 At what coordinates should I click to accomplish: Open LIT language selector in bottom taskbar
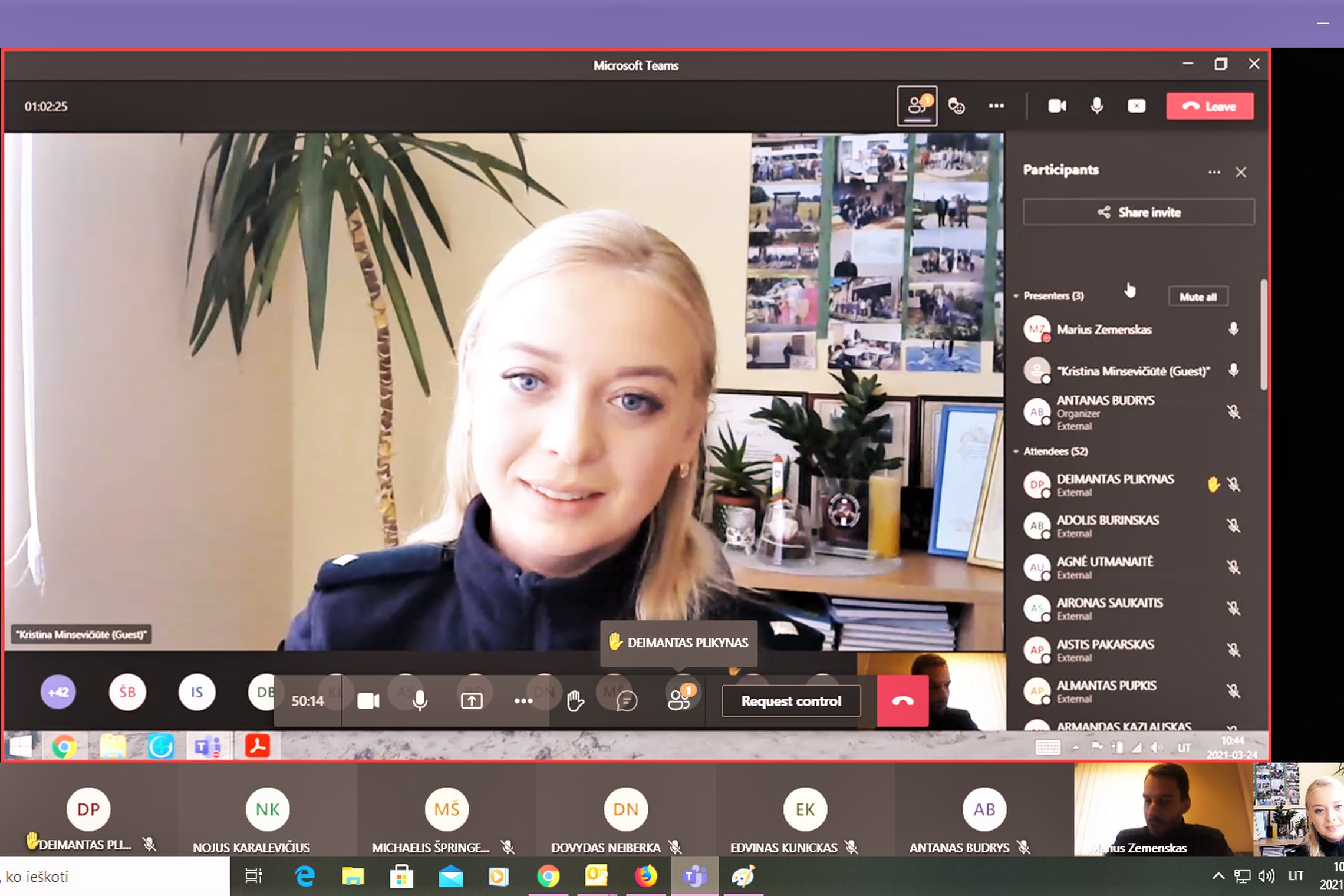1296,877
